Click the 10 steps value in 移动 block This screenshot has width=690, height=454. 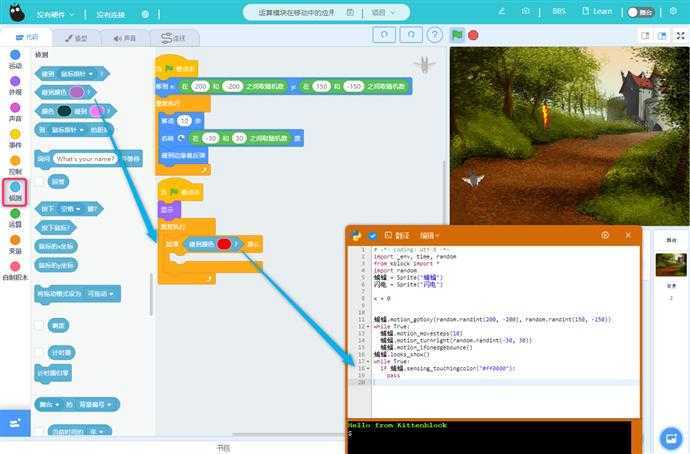tap(184, 121)
